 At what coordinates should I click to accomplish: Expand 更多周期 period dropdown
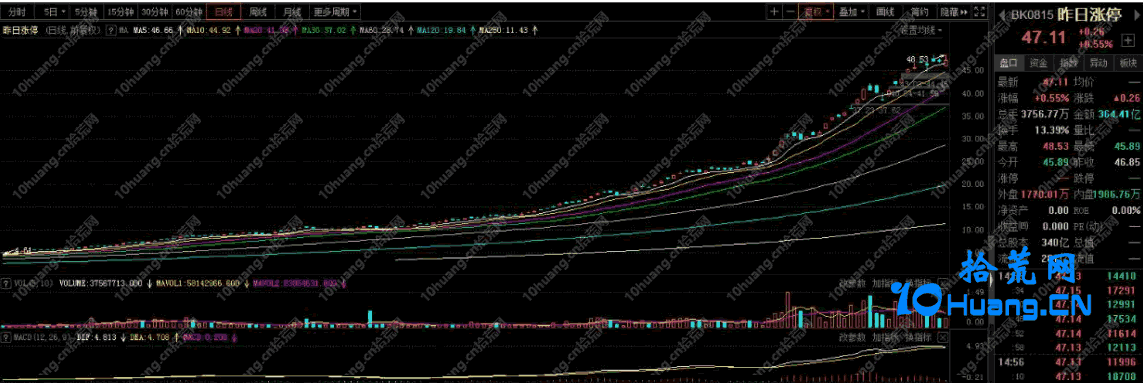pyautogui.click(x=335, y=12)
